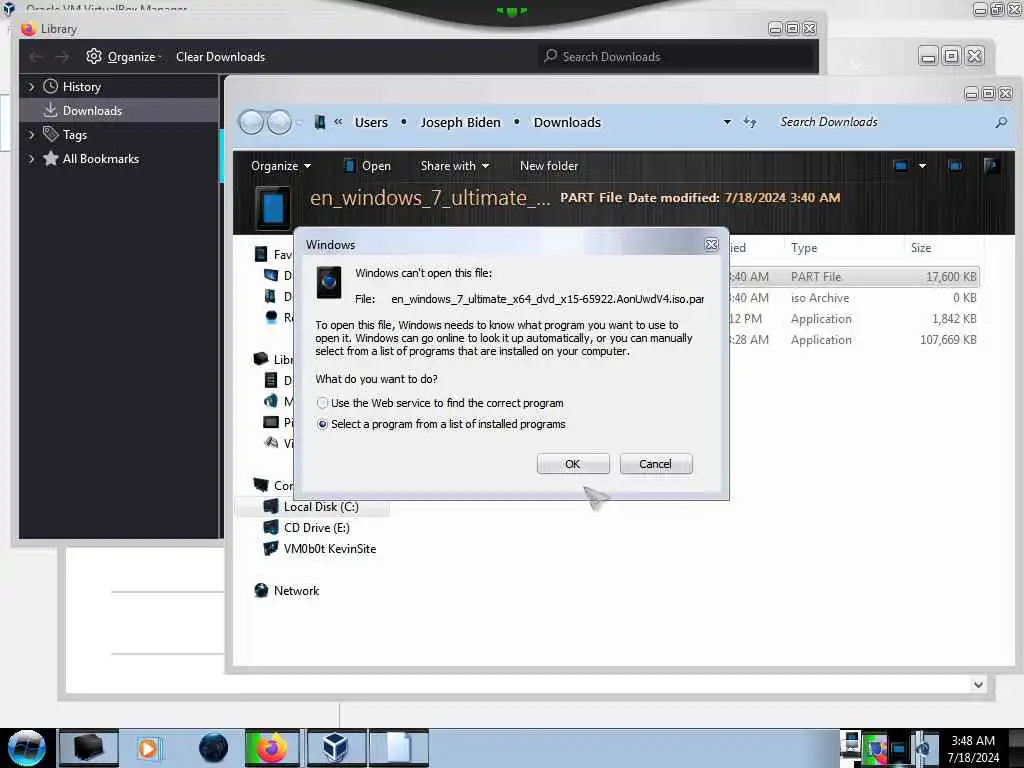Click the History clock icon in Library
This screenshot has width=1024, height=768.
tap(50, 86)
